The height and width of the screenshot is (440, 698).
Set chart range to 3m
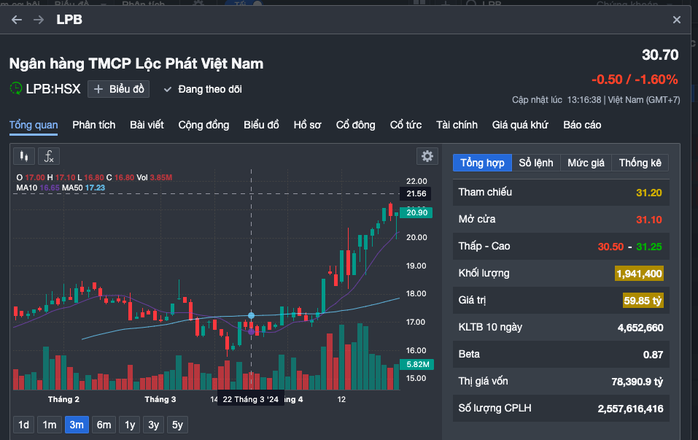(77, 425)
